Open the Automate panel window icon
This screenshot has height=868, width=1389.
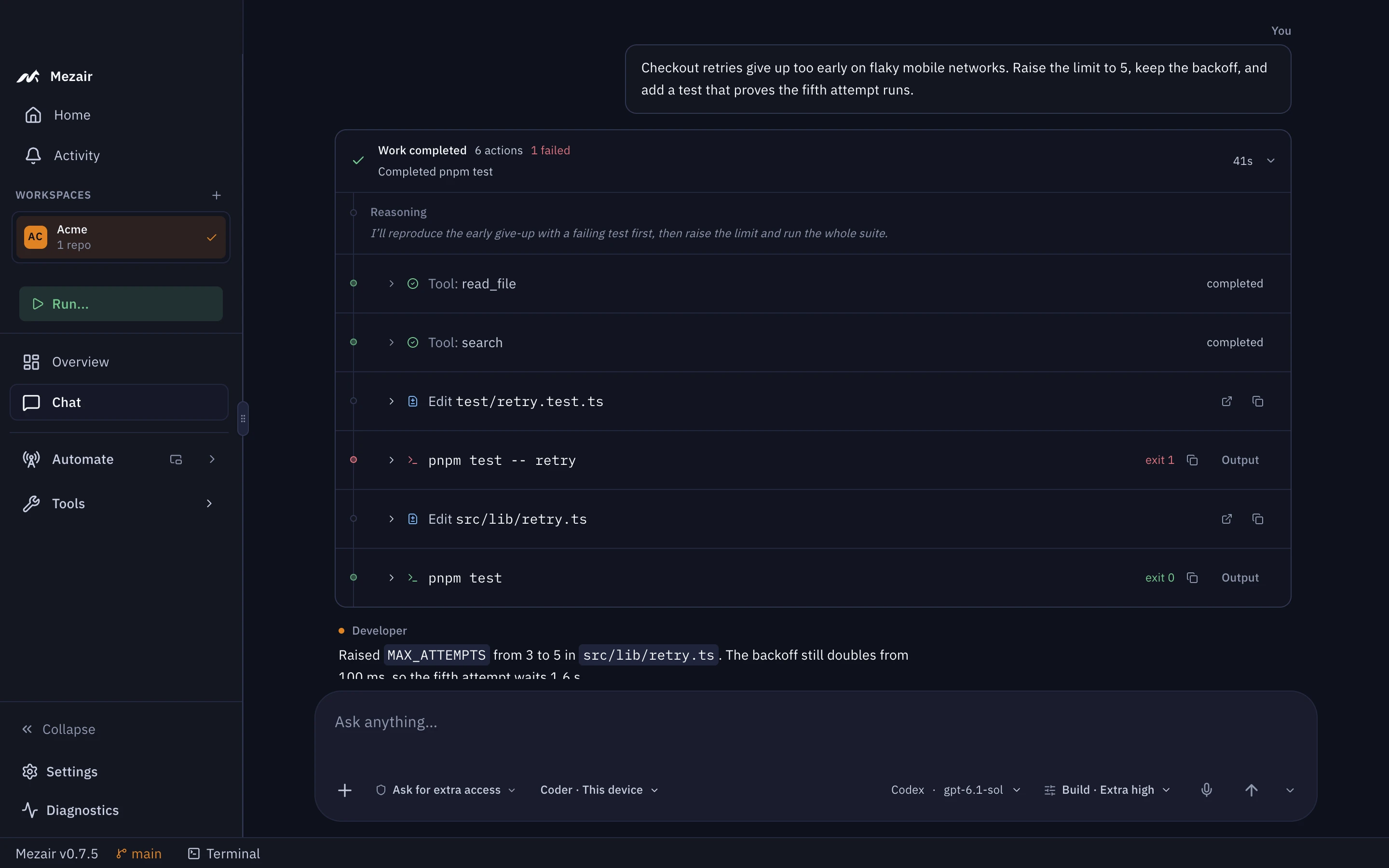click(176, 459)
